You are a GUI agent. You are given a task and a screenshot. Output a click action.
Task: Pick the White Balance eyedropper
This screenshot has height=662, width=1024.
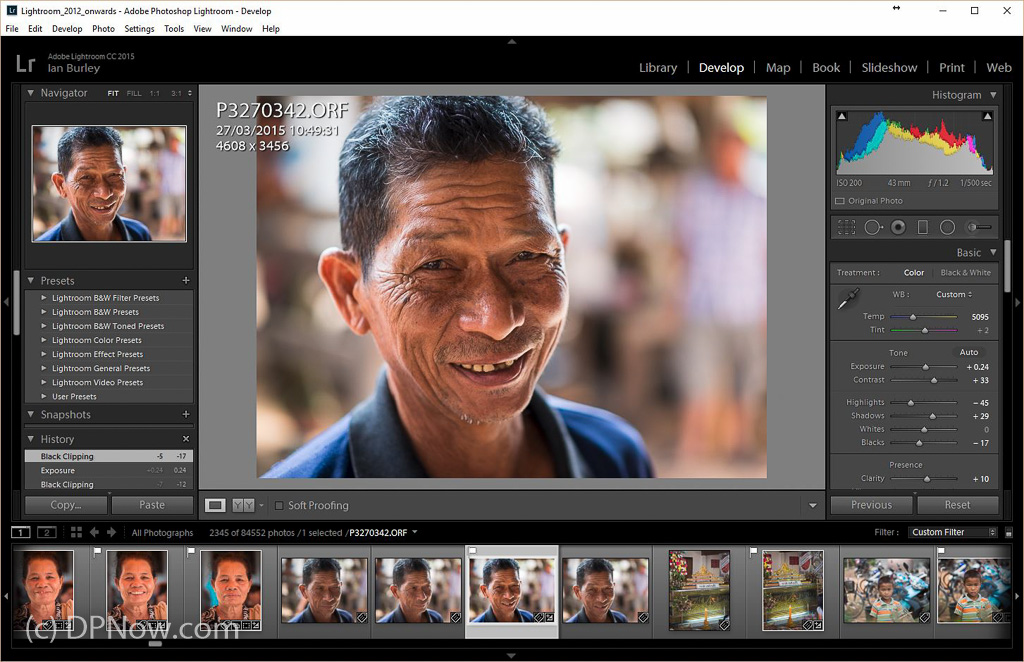[x=848, y=298]
